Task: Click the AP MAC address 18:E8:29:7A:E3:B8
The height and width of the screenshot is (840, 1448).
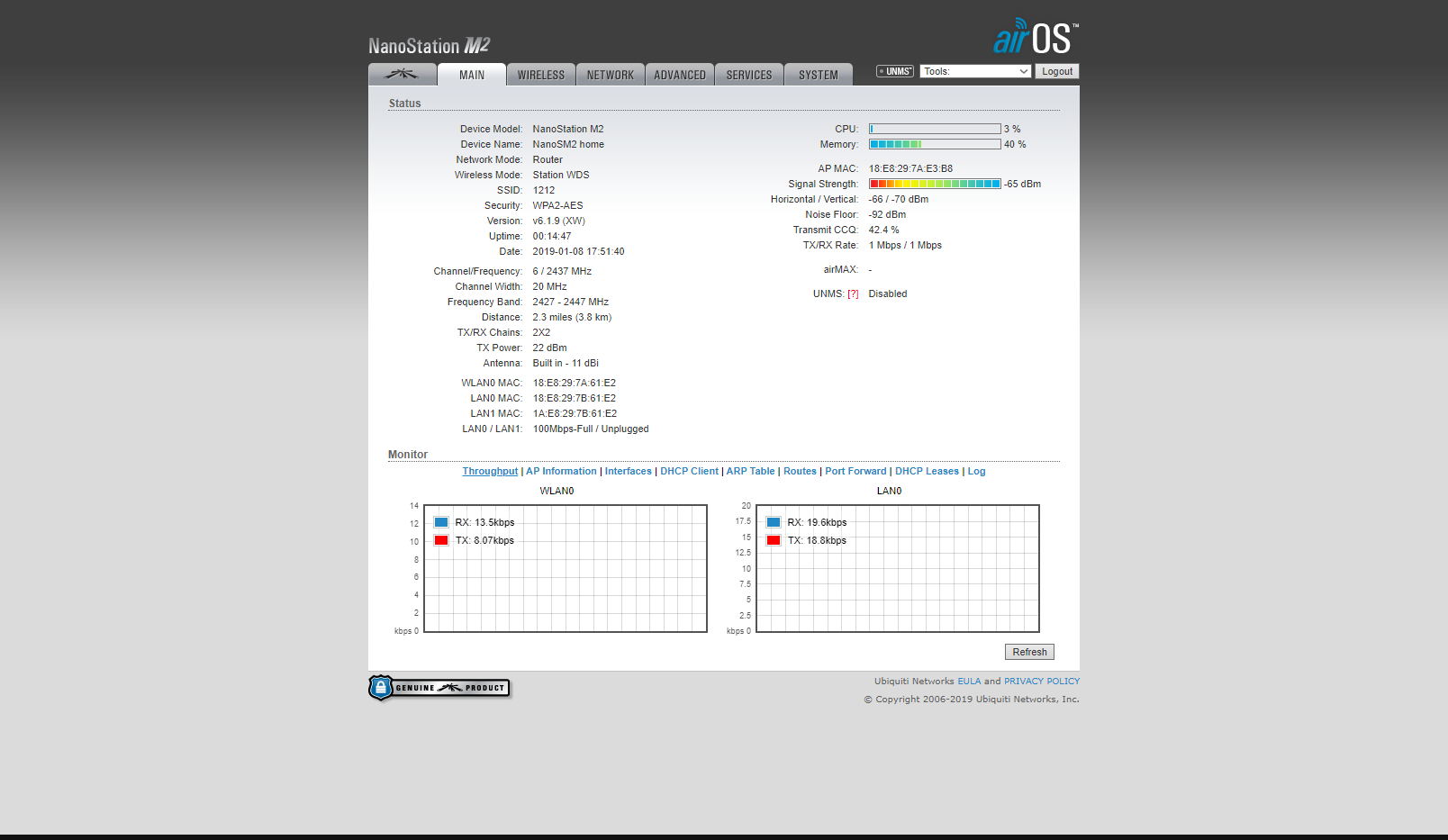Action: [910, 168]
